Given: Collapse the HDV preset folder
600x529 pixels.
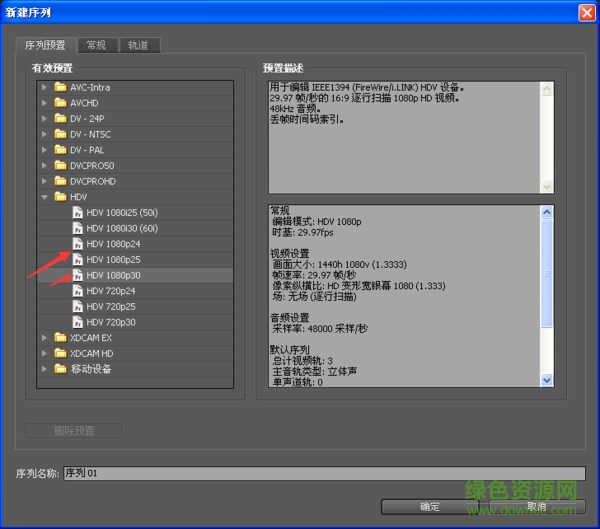Looking at the screenshot, I should (x=44, y=197).
